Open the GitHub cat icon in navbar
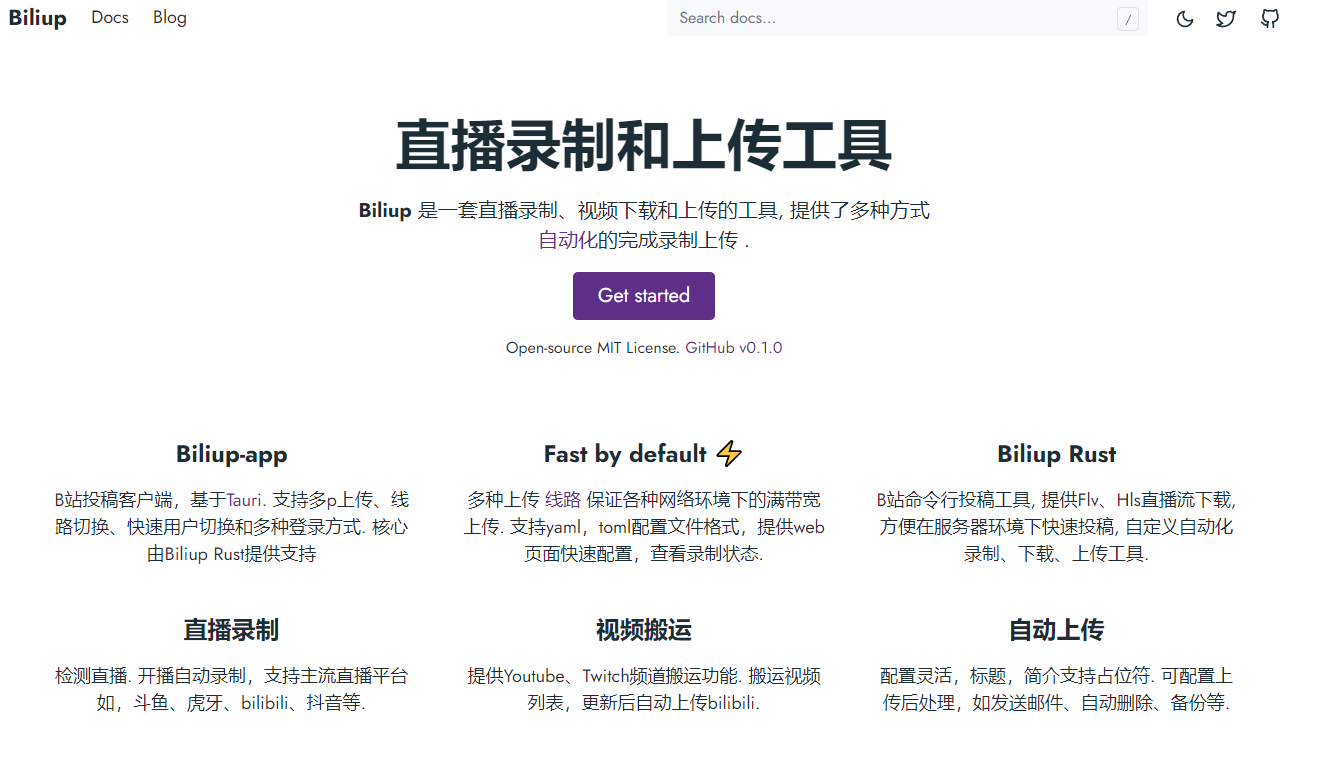Image resolution: width=1322 pixels, height=773 pixels. point(1269,19)
